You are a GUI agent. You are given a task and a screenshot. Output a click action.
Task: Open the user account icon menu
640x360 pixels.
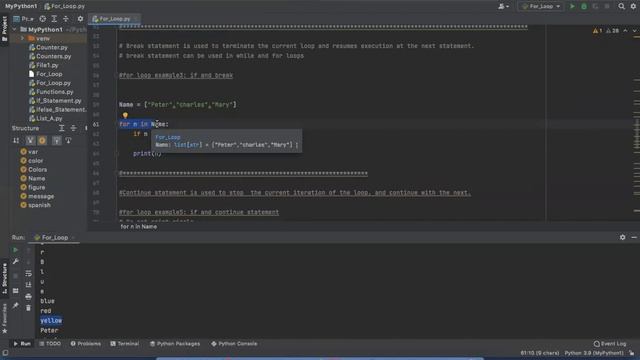click(503, 6)
